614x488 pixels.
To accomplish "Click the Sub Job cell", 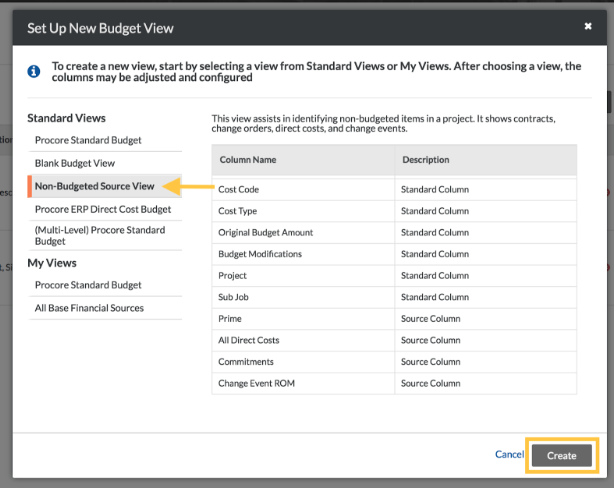I will pyautogui.click(x=303, y=297).
